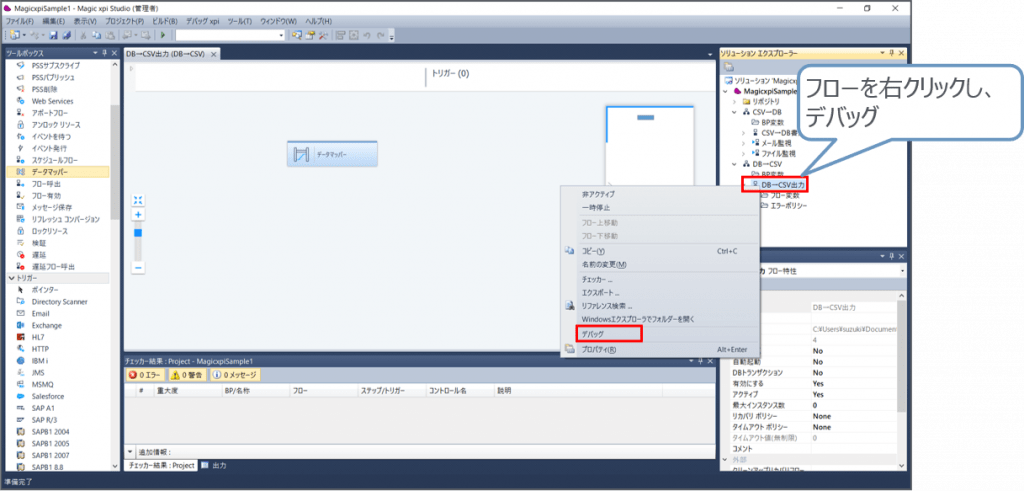Collapse the CSV→DB node in solution tree
Image resolution: width=1024 pixels, height=491 pixels.
tap(734, 111)
